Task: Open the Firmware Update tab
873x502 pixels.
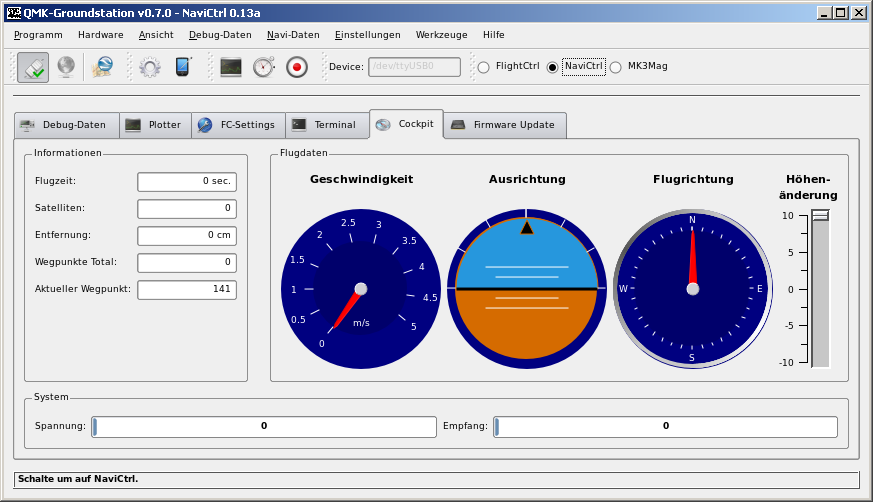Action: pos(505,125)
